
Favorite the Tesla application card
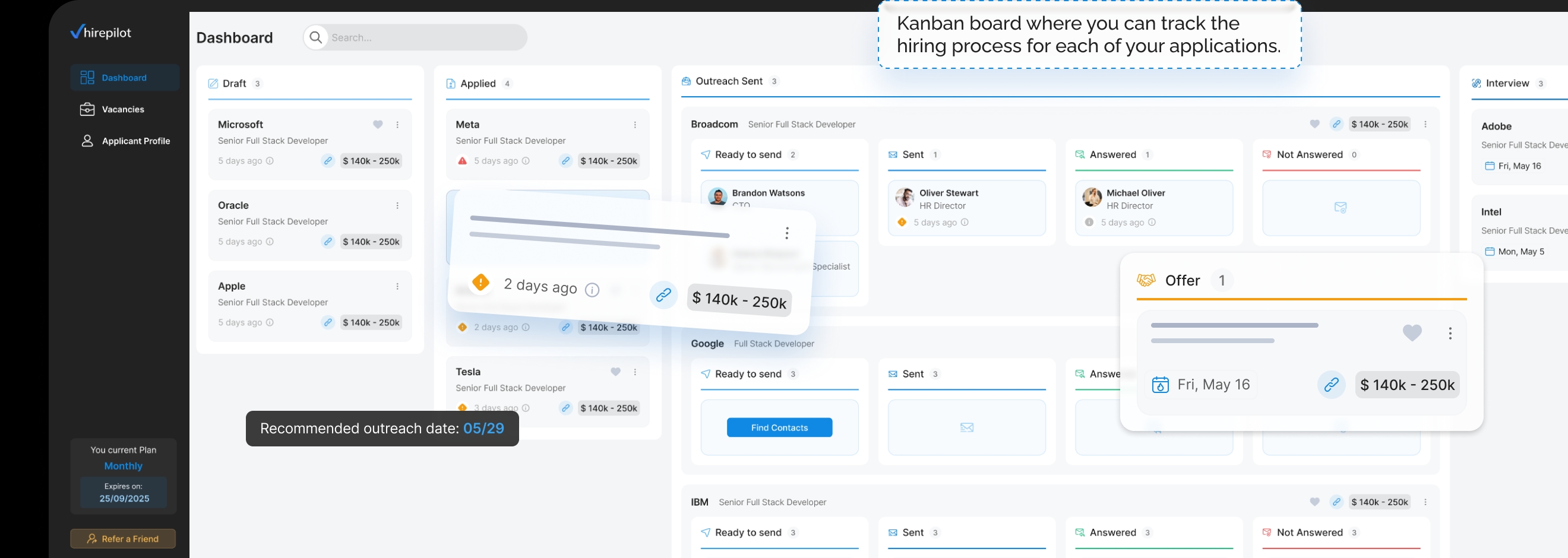615,372
